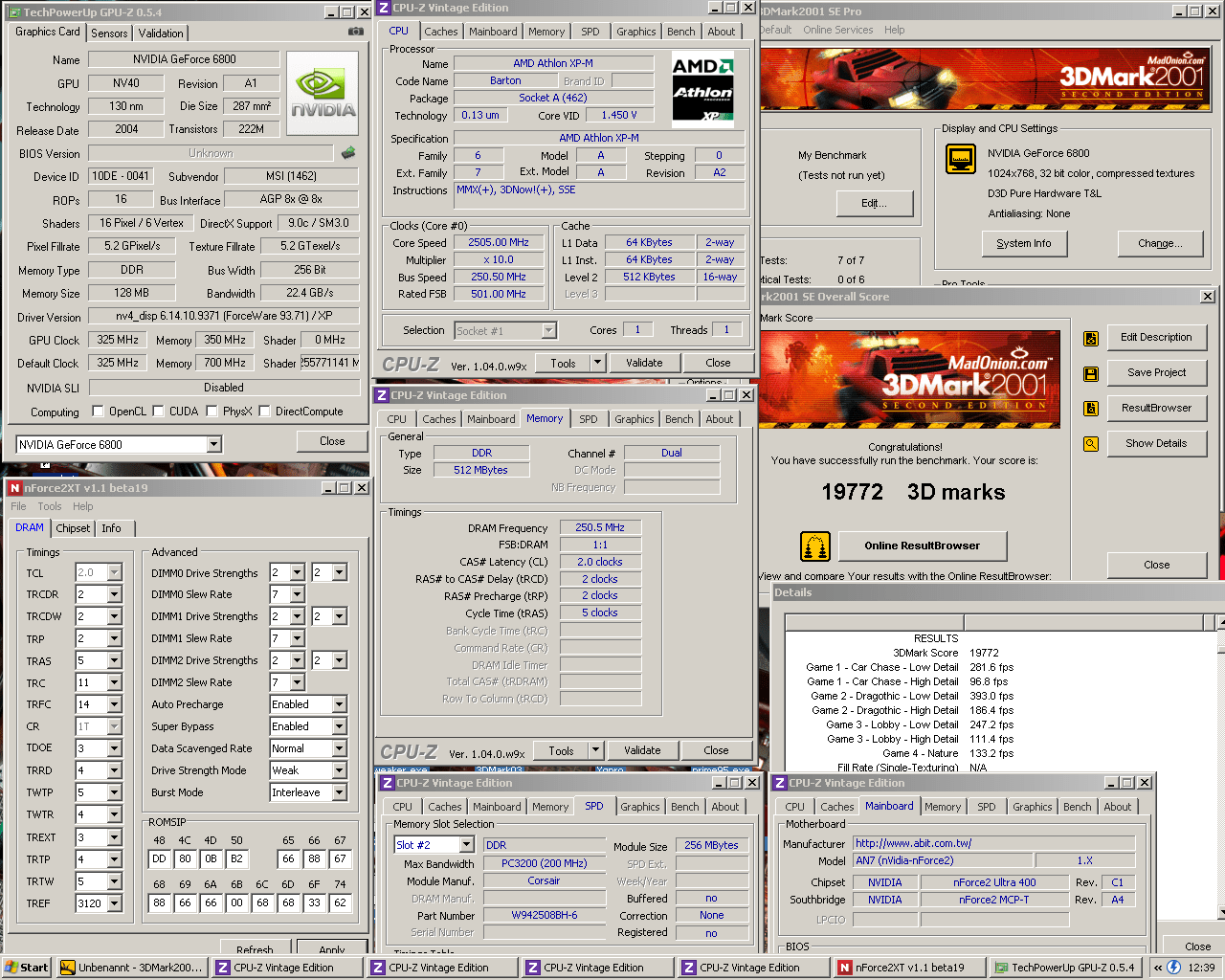This screenshot has height=980, width=1225.
Task: Click the ROMSIP 74 value field 62
Action: [340, 902]
